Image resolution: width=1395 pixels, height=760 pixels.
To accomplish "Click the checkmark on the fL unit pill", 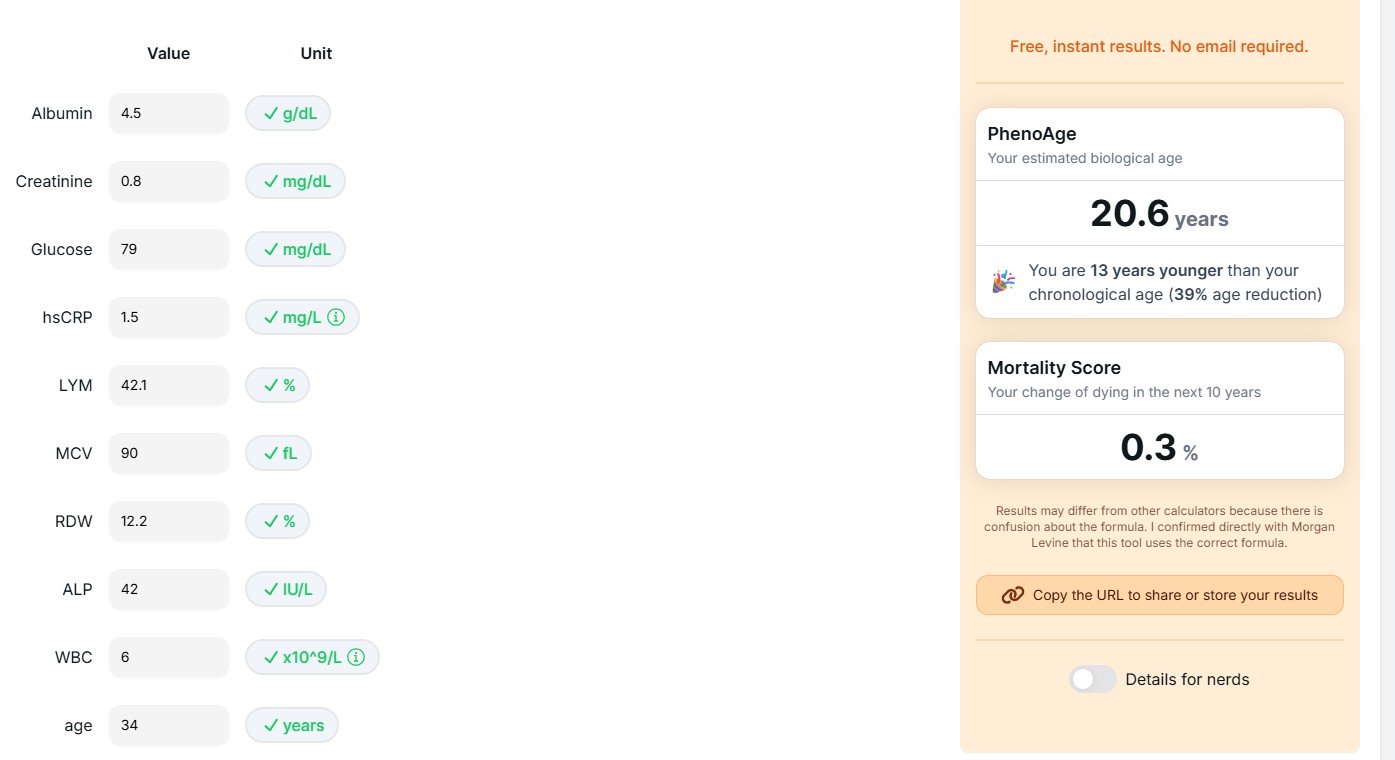I will click(x=271, y=454).
